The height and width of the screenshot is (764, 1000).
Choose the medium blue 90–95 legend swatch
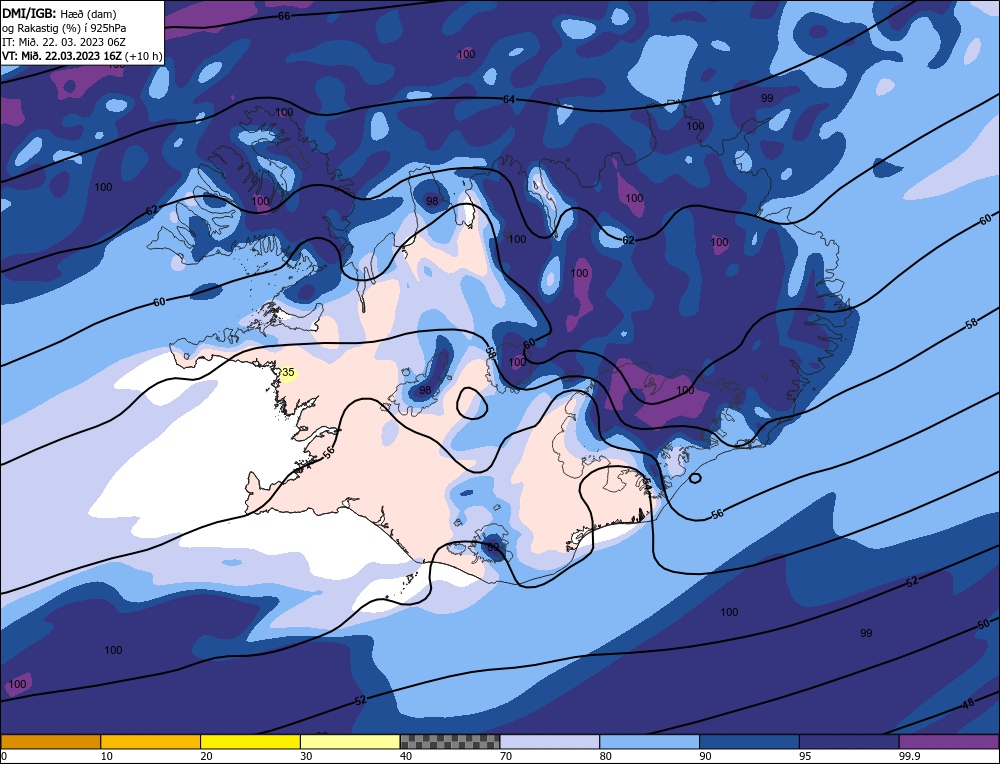point(749,741)
